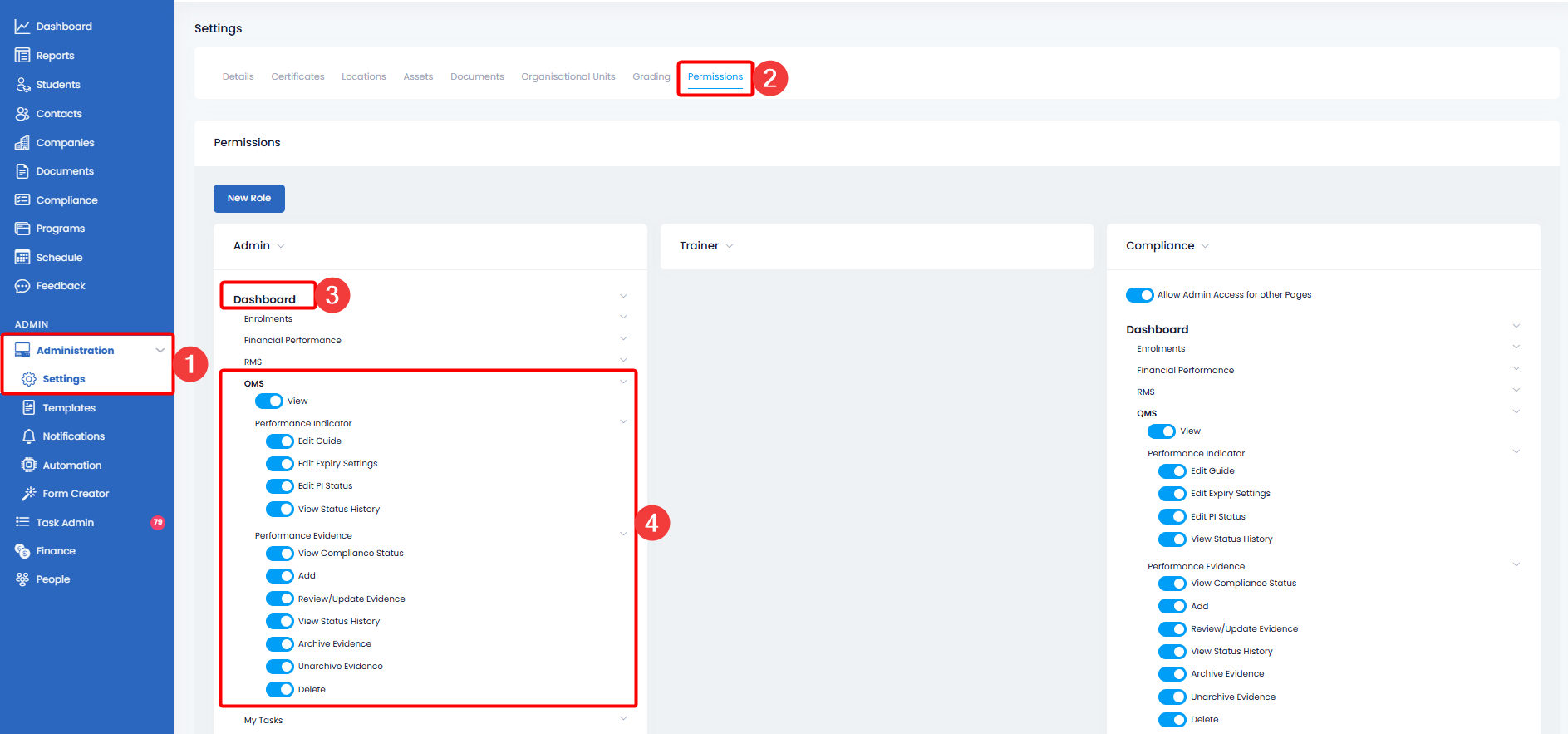Click the Settings gear icon in sidebar
The width and height of the screenshot is (1568, 734).
(x=29, y=379)
